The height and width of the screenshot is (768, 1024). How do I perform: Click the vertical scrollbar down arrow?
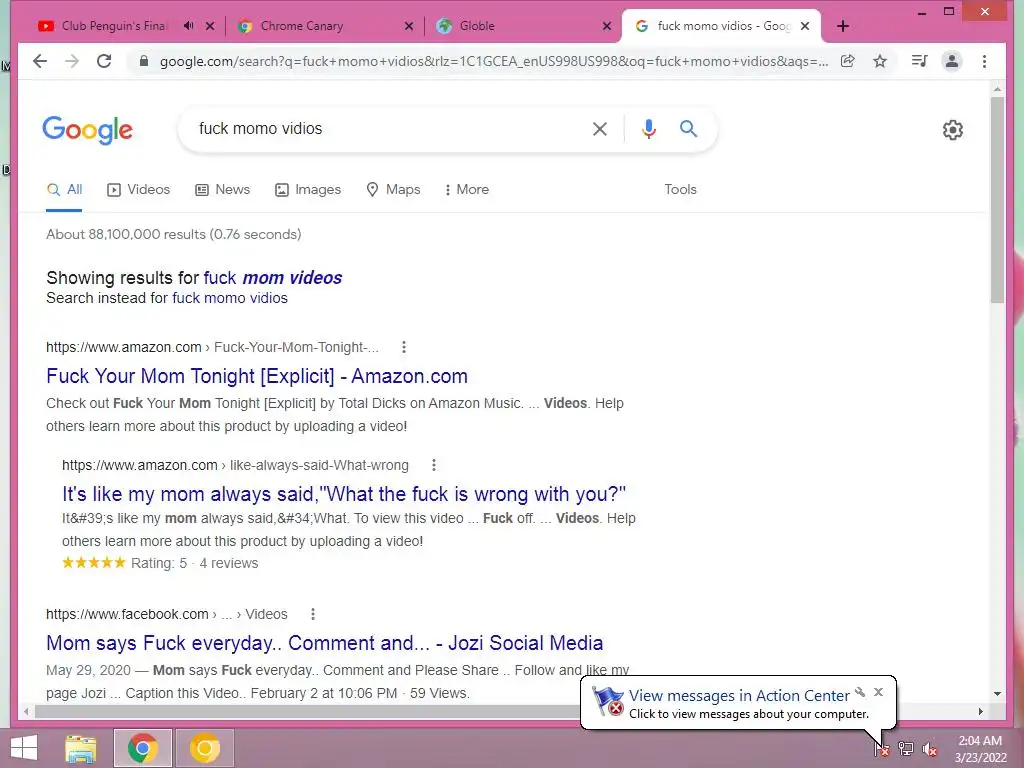click(997, 694)
